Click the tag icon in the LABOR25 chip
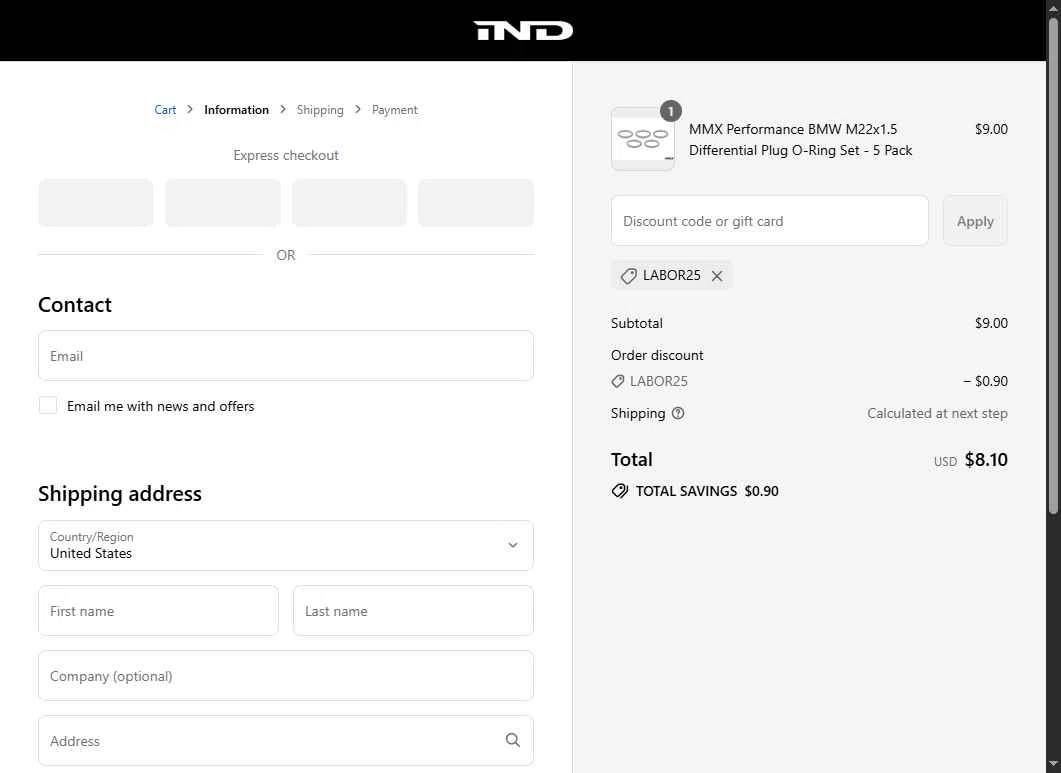1061x773 pixels. (629, 275)
